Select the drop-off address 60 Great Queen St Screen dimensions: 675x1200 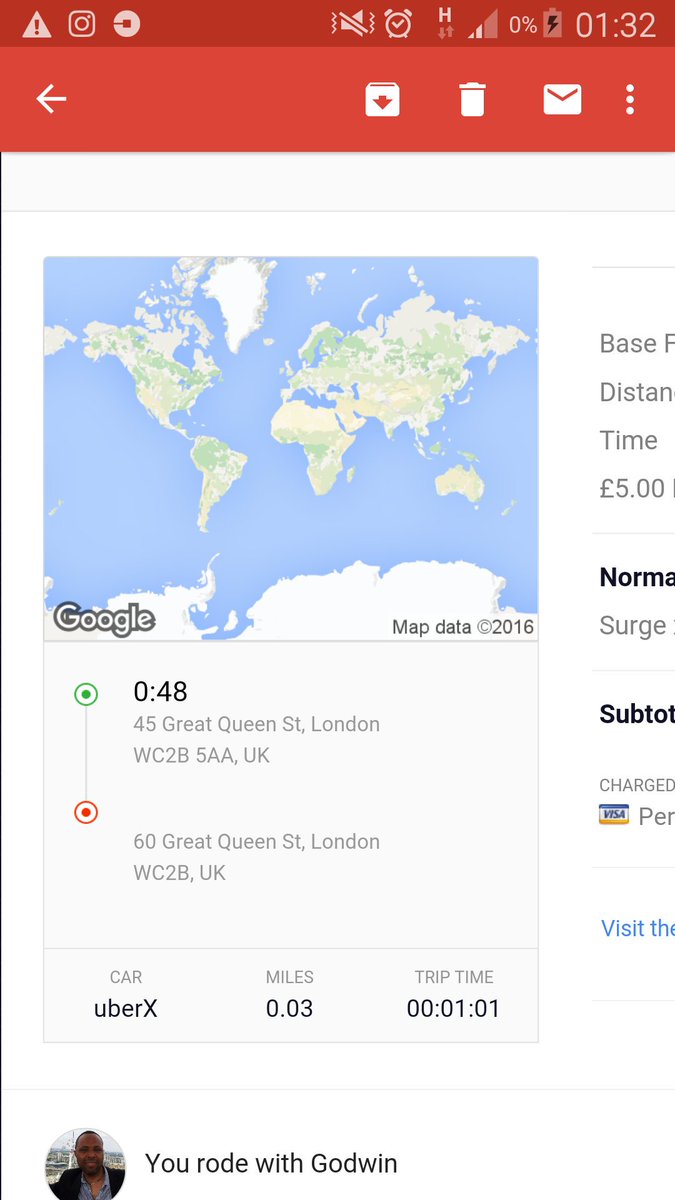(256, 857)
